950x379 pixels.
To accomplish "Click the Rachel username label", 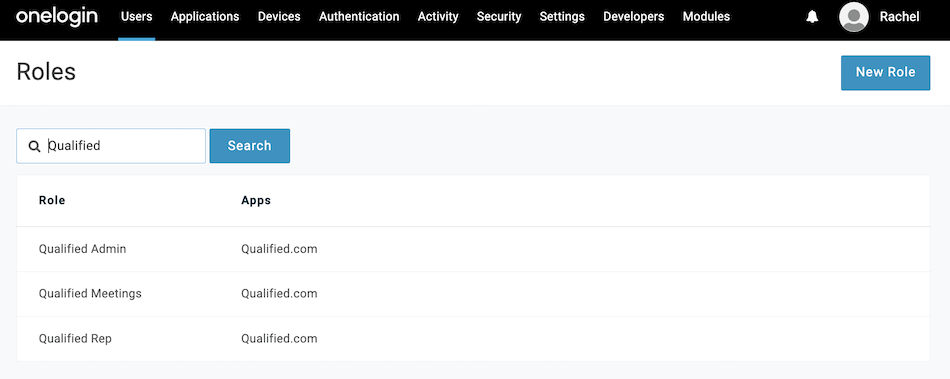I will (x=899, y=17).
